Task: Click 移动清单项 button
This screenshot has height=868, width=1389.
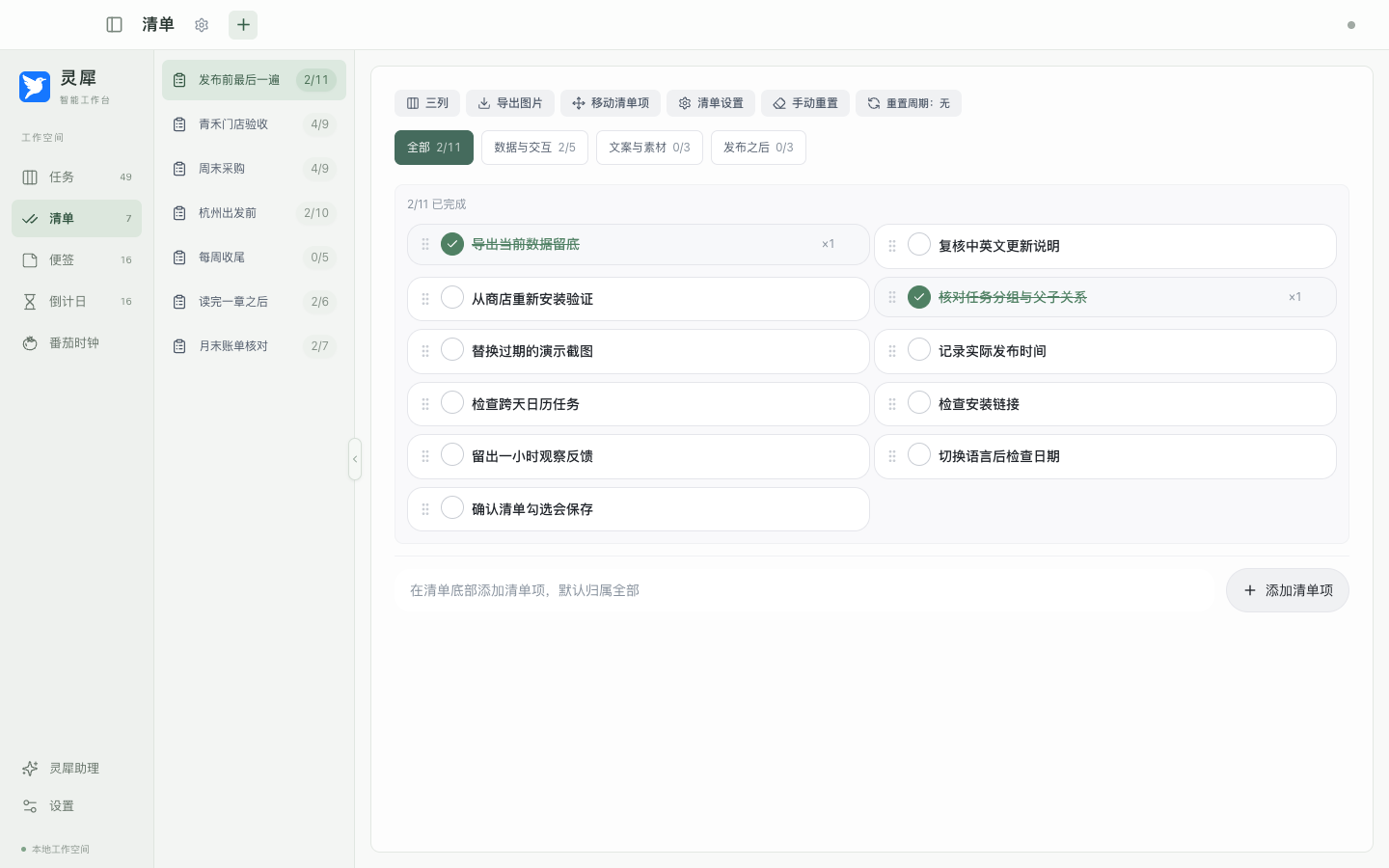Action: 611,103
